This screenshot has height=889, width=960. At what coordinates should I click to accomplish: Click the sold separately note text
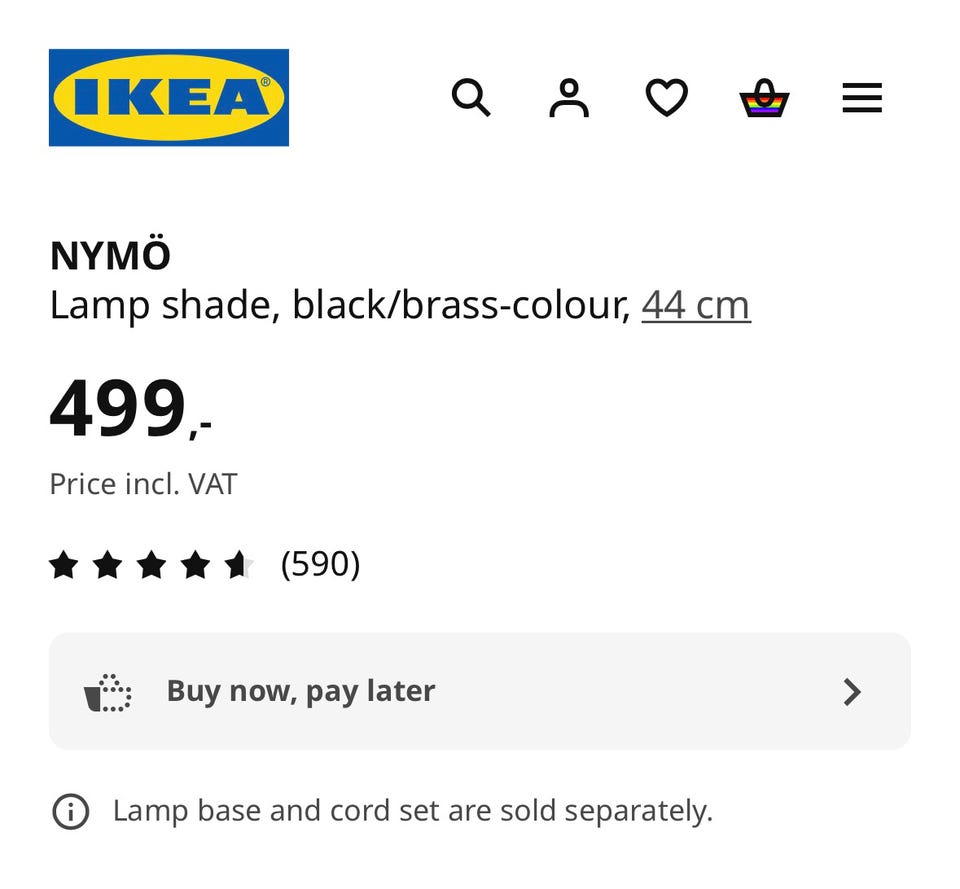(412, 810)
